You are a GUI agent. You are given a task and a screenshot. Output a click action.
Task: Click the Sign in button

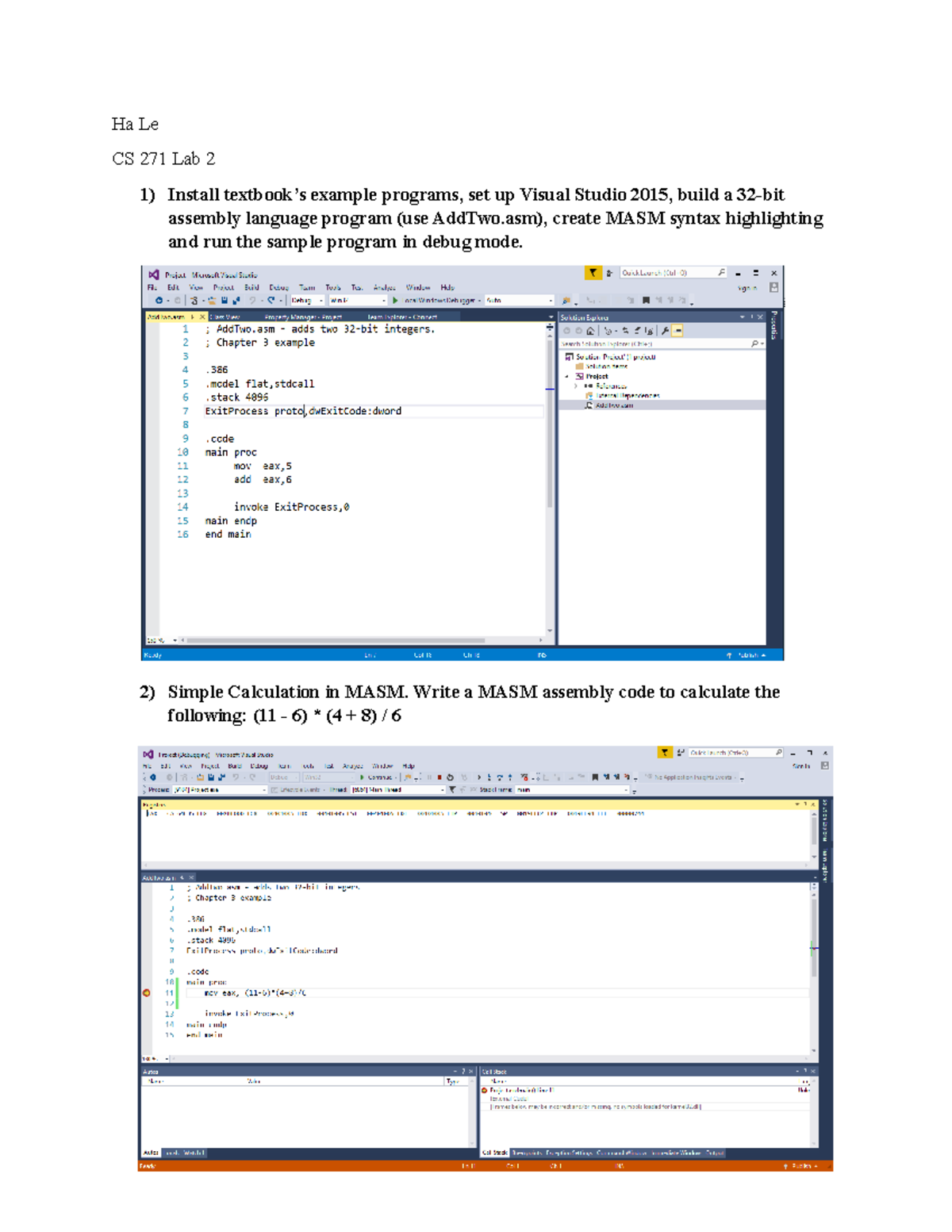(x=748, y=289)
